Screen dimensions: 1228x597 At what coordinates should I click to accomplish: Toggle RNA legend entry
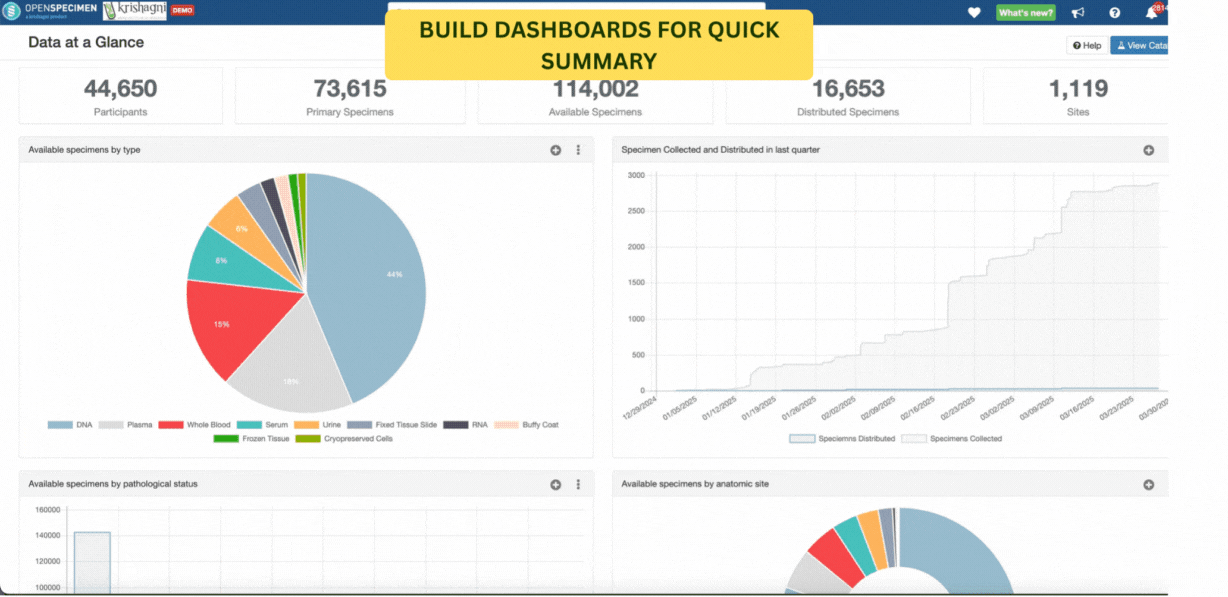tap(466, 425)
